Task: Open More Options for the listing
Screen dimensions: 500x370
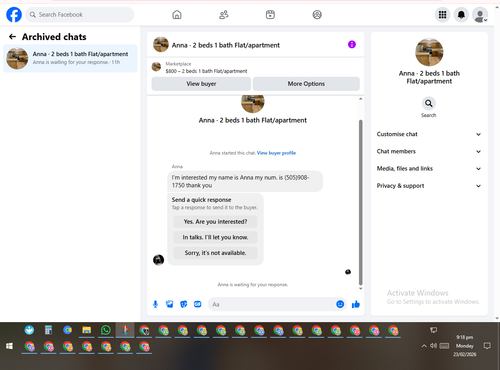Action: pos(306,84)
